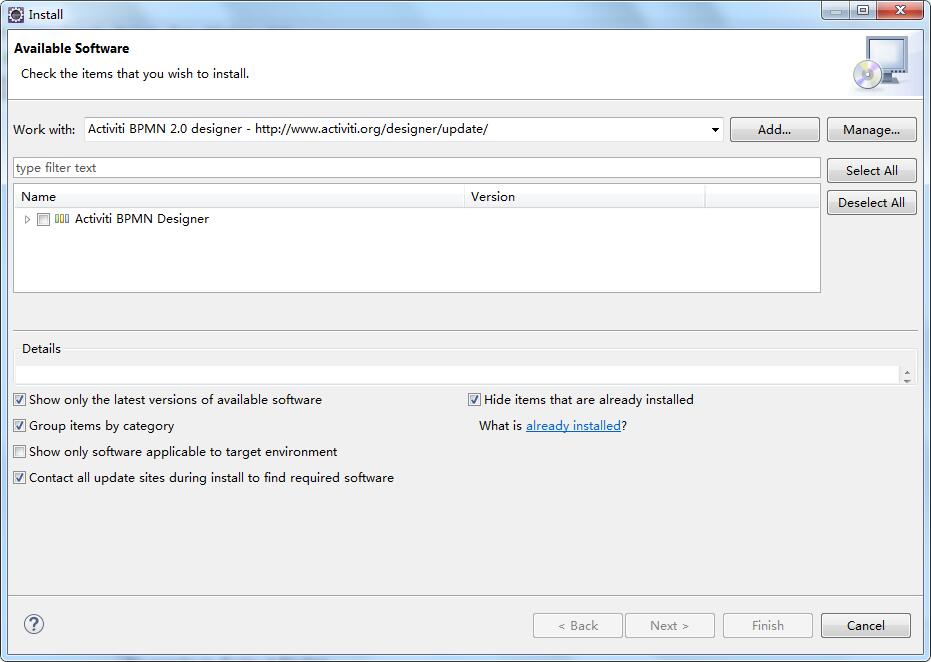The image size is (931, 662).
Task: Click the Add... button
Action: click(x=774, y=129)
